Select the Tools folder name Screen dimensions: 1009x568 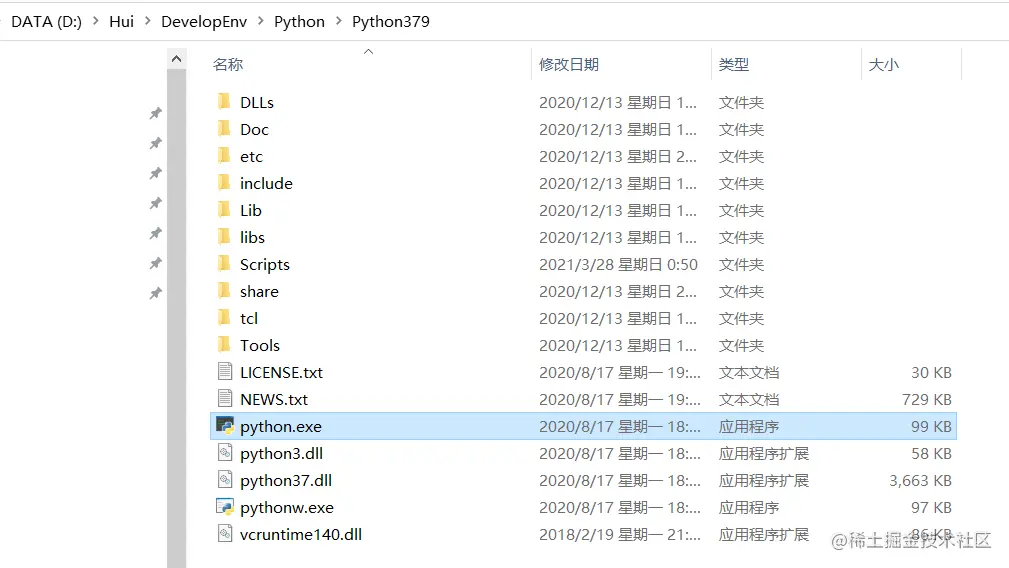pos(260,345)
